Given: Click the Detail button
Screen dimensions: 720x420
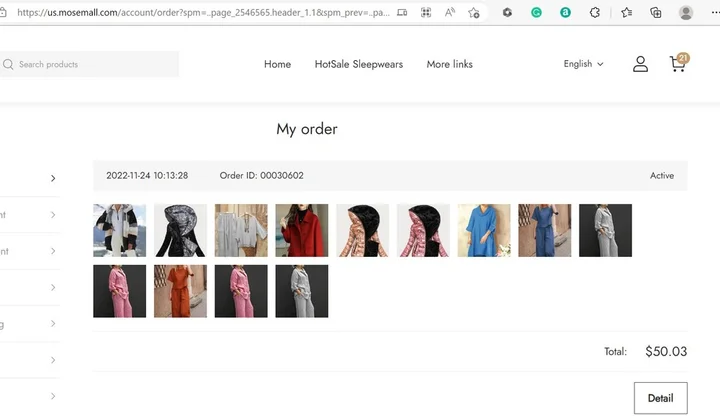Looking at the screenshot, I should [660, 398].
